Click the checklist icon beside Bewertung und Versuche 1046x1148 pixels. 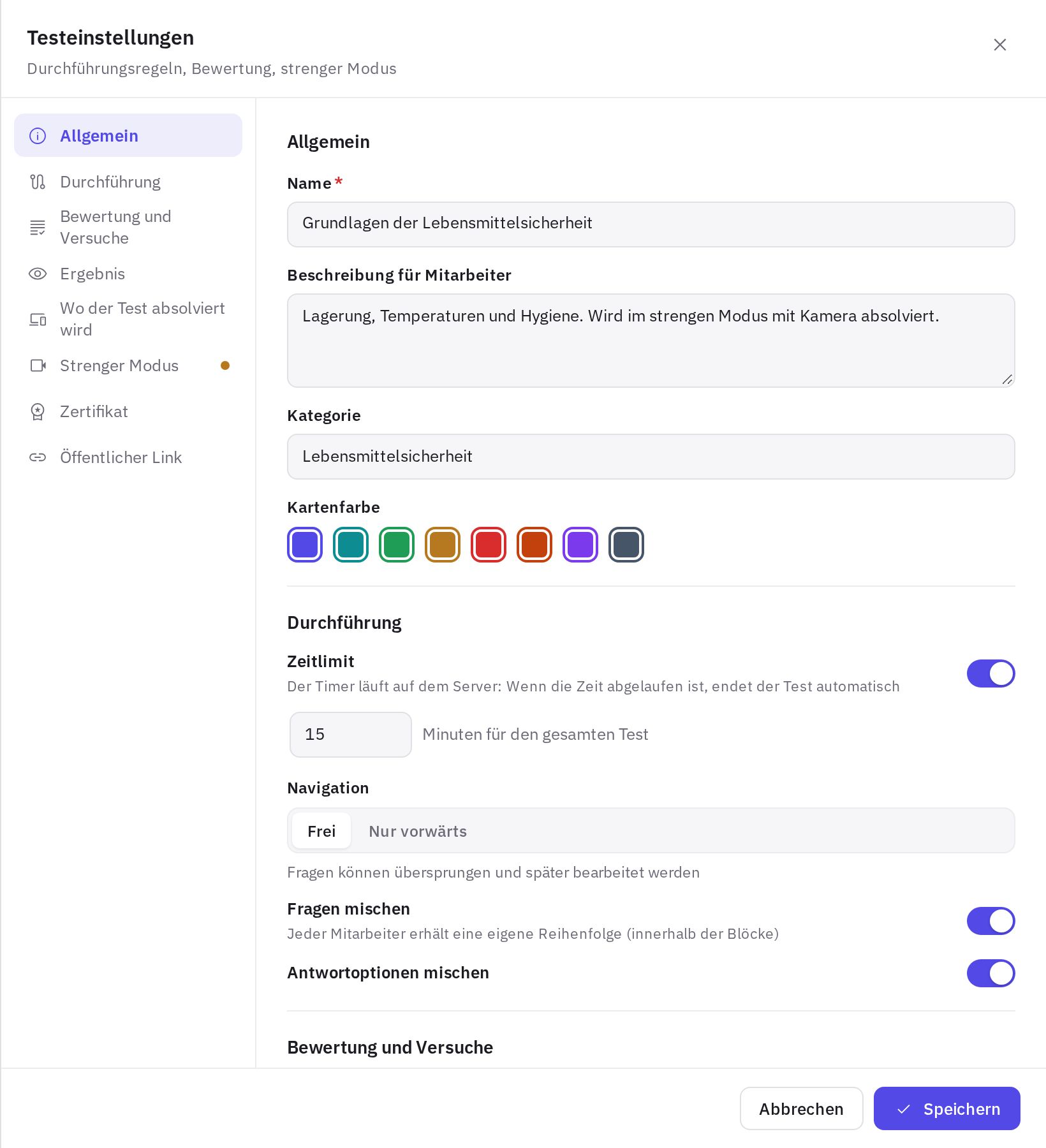(x=38, y=227)
